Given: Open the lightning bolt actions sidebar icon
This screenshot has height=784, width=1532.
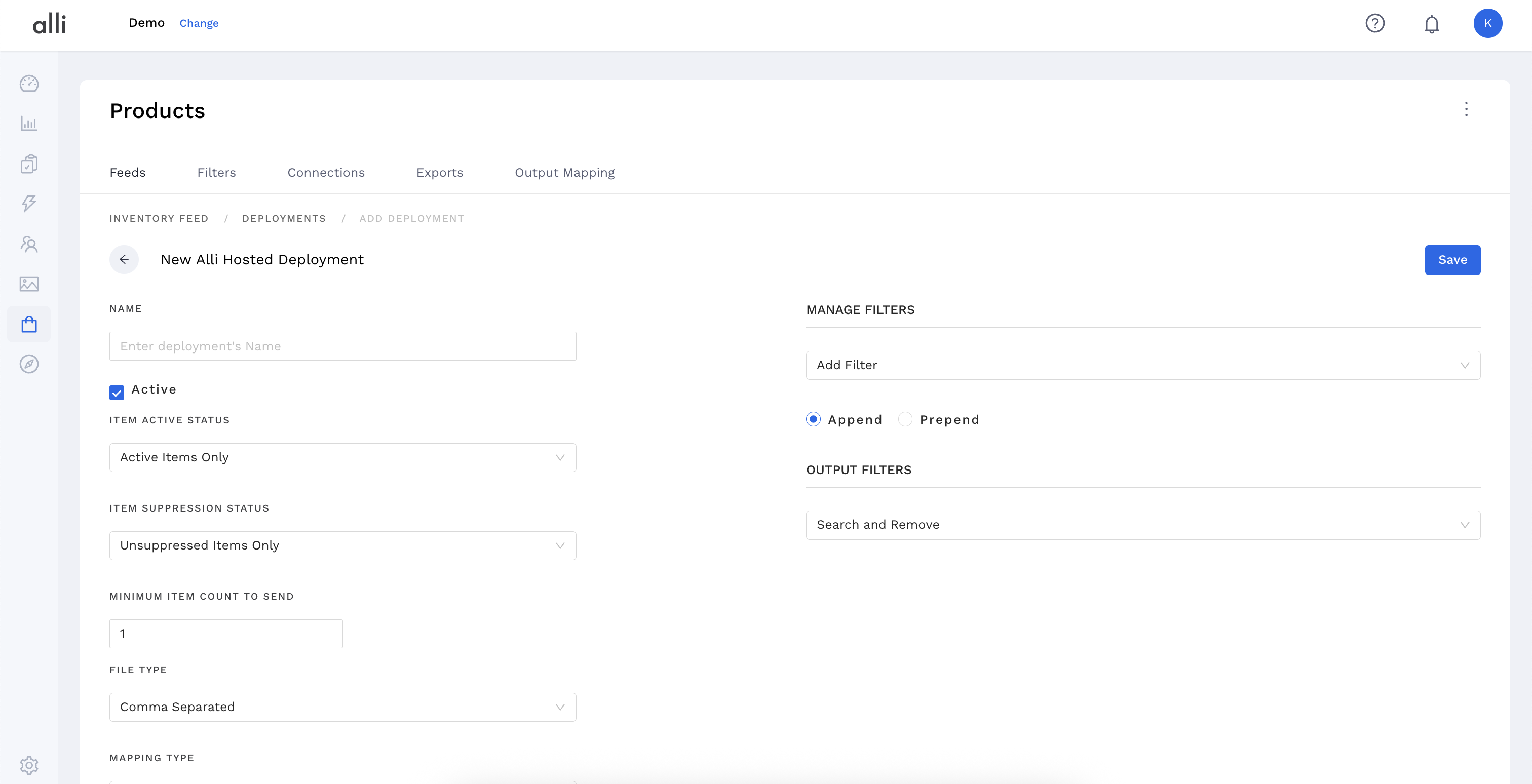Looking at the screenshot, I should point(28,203).
